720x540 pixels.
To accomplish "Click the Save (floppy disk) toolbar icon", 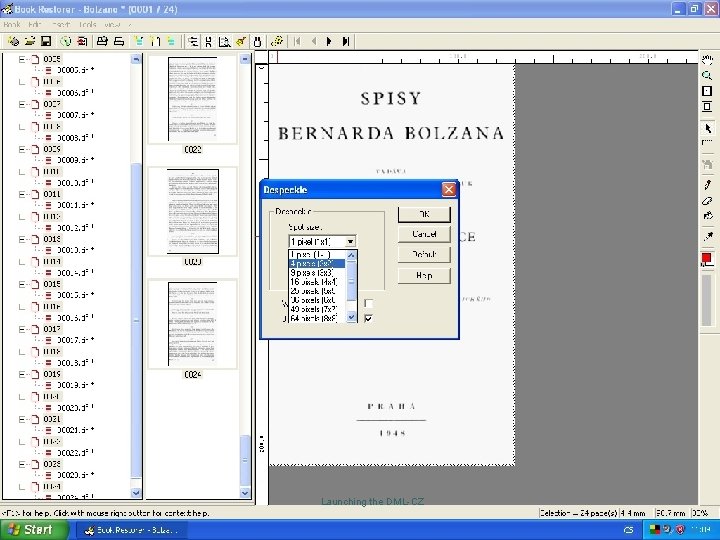I will coord(46,41).
